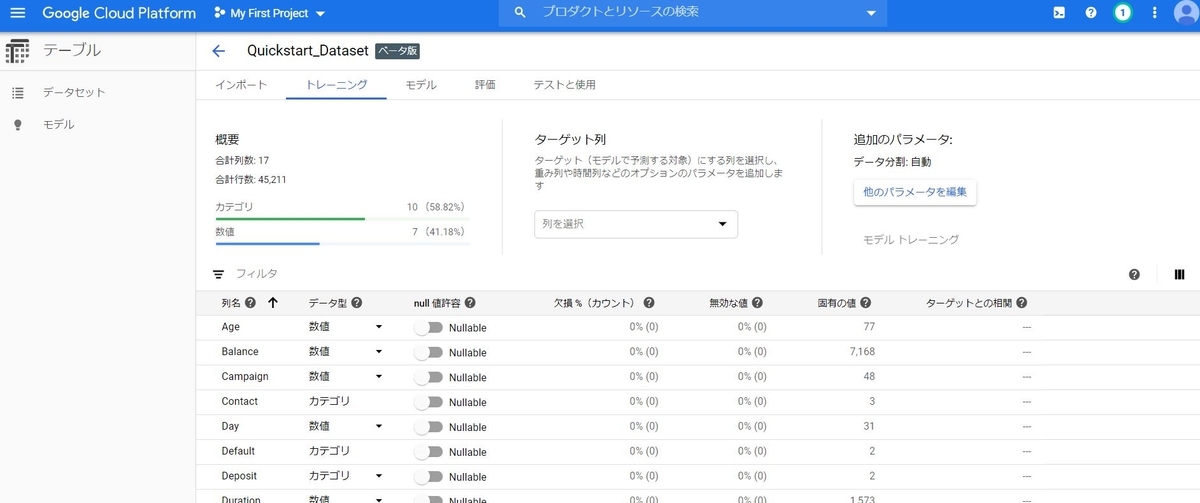This screenshot has width=1200, height=503.
Task: Show help for ターゲットとの相関 header
Action: tap(1021, 303)
